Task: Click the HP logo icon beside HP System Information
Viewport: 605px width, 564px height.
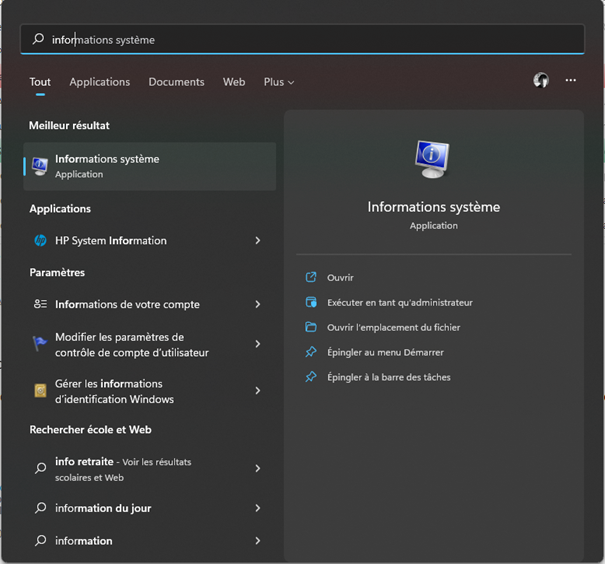Action: [x=41, y=241]
